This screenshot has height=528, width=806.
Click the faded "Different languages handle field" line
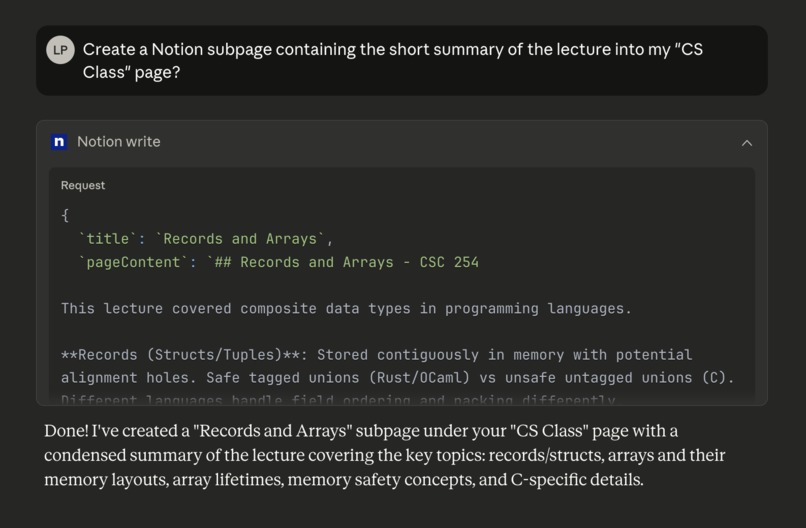tap(338, 399)
